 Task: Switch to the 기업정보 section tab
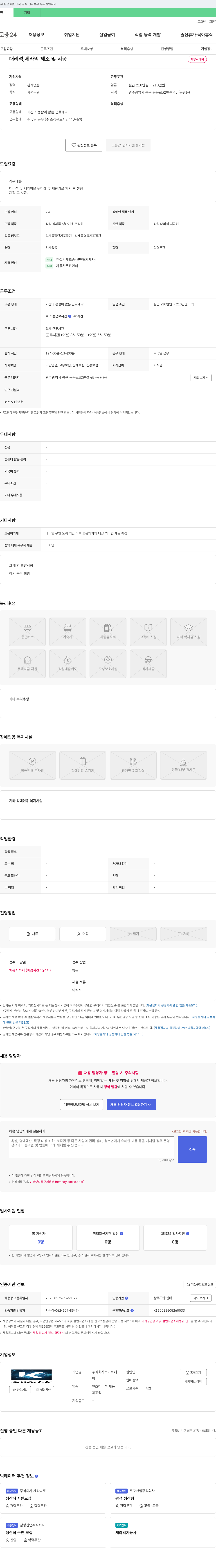click(207, 49)
